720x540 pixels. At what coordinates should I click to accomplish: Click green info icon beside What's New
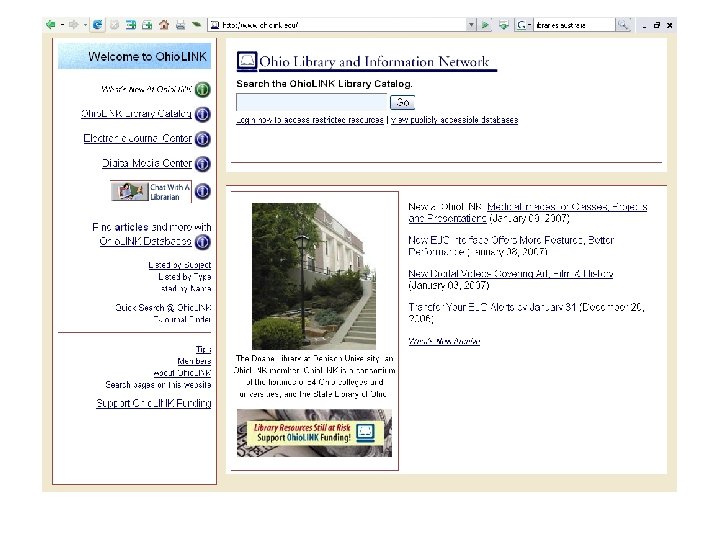[x=202, y=89]
